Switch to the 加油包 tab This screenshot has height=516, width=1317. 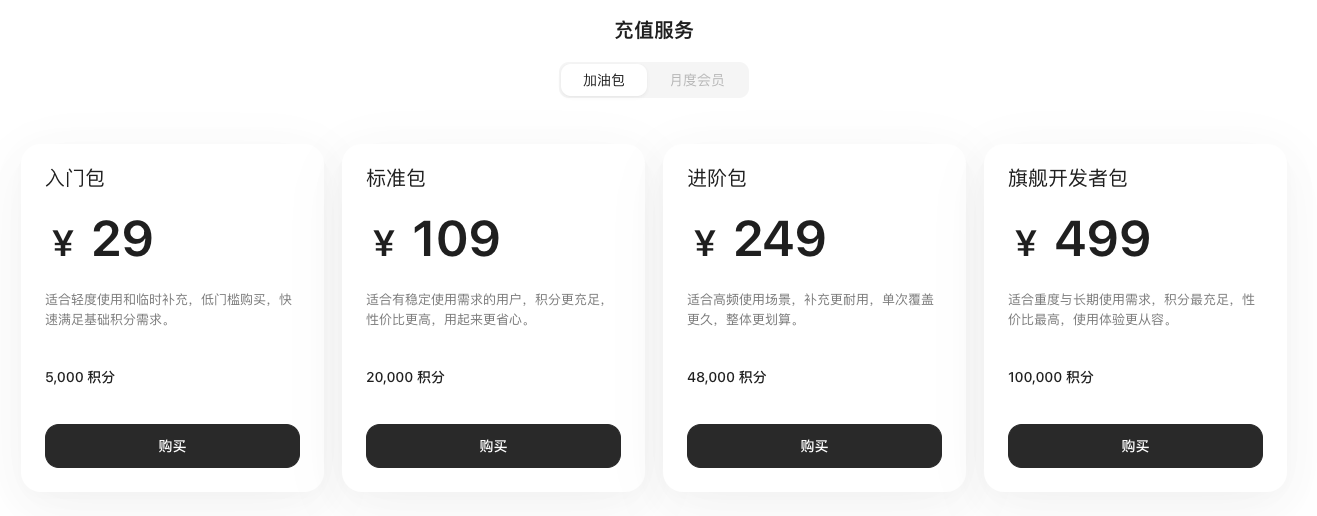click(x=604, y=80)
